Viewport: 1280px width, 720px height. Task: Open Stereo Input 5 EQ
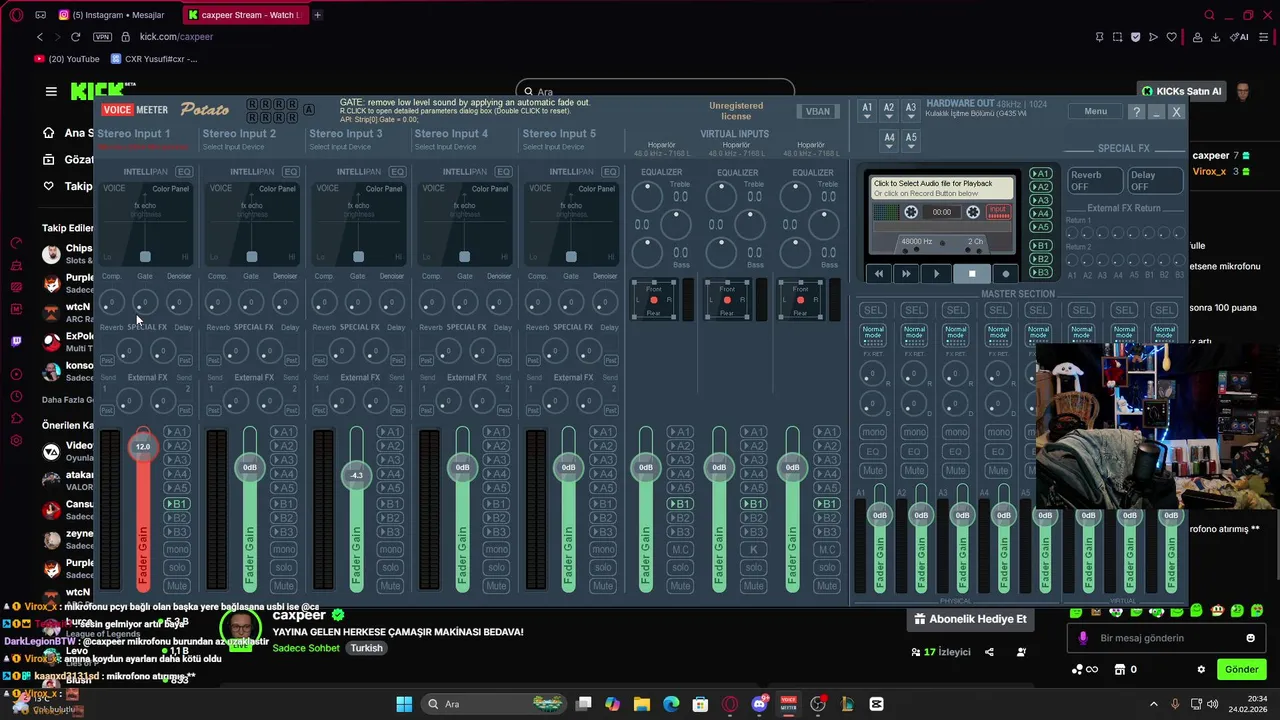pos(610,172)
